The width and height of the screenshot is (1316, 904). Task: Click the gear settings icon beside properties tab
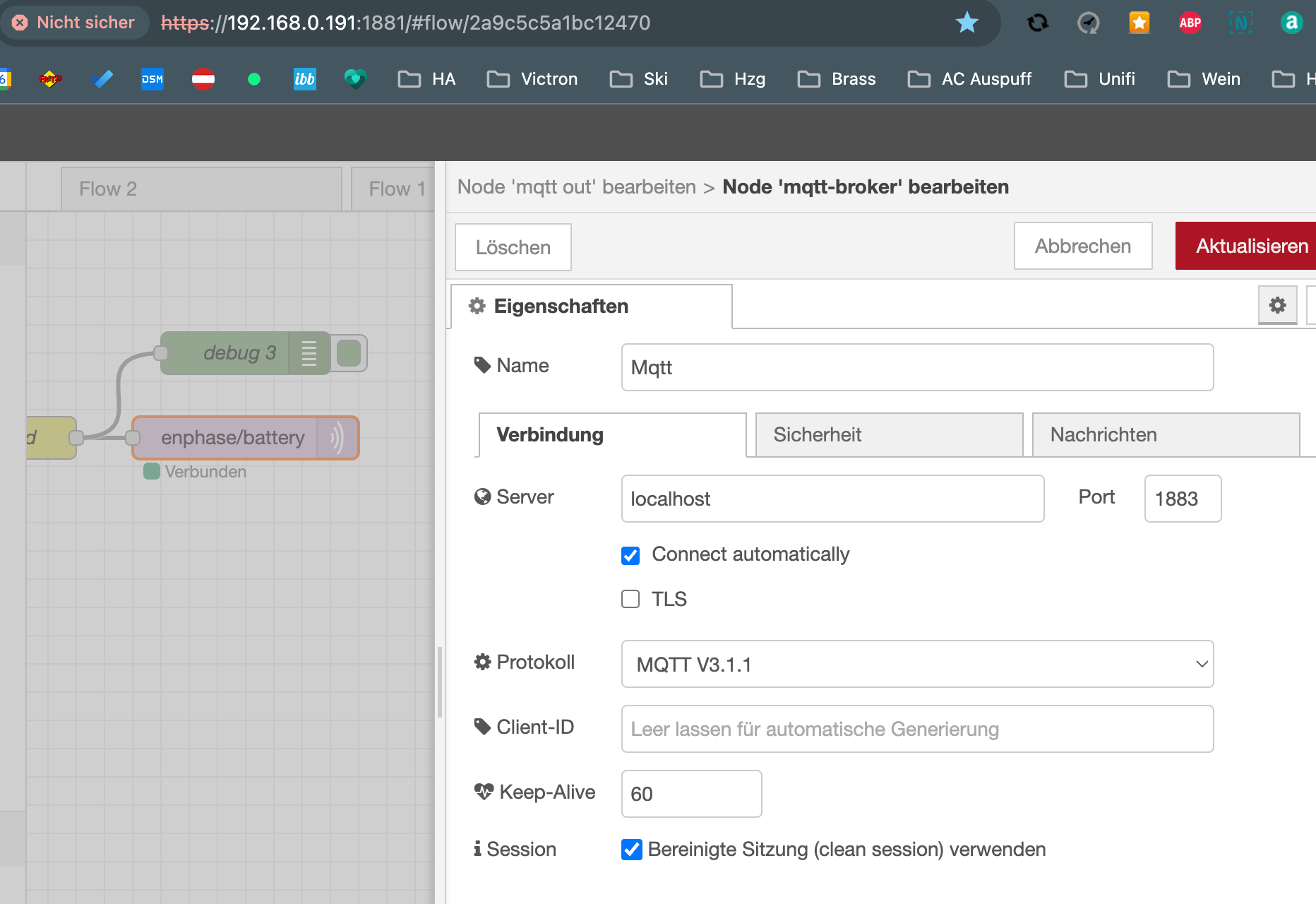click(1278, 305)
